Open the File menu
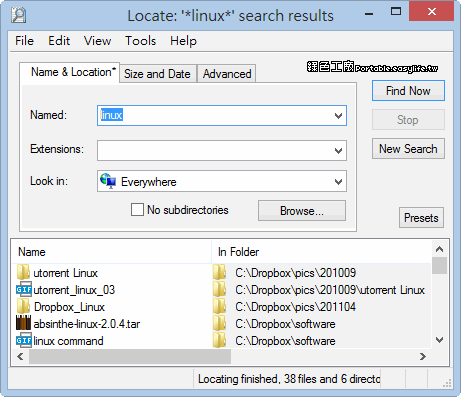 click(x=24, y=41)
